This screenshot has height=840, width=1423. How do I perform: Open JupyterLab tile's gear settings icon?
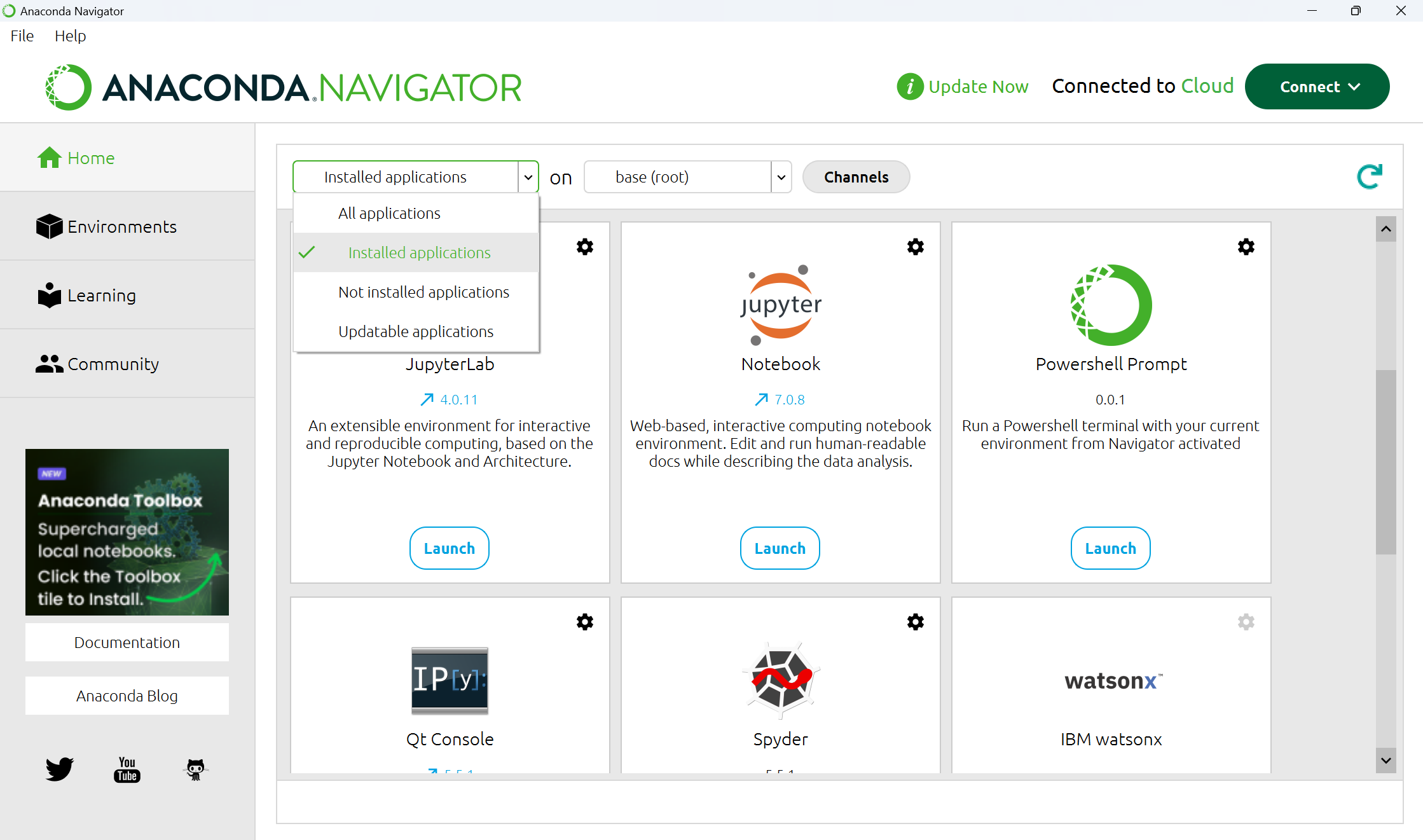(584, 247)
